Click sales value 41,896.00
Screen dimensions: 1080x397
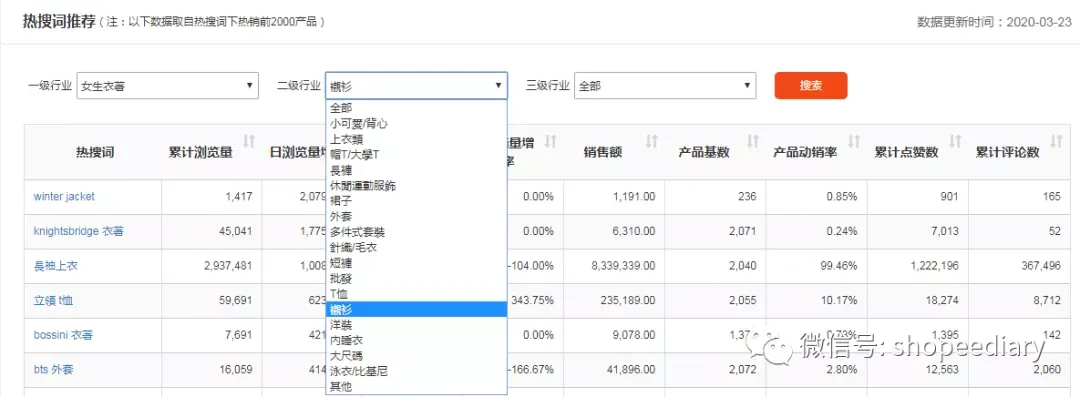point(632,370)
